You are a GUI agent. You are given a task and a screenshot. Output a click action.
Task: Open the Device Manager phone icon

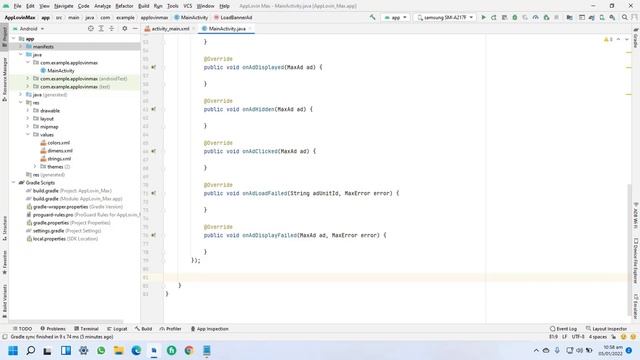coord(602,18)
